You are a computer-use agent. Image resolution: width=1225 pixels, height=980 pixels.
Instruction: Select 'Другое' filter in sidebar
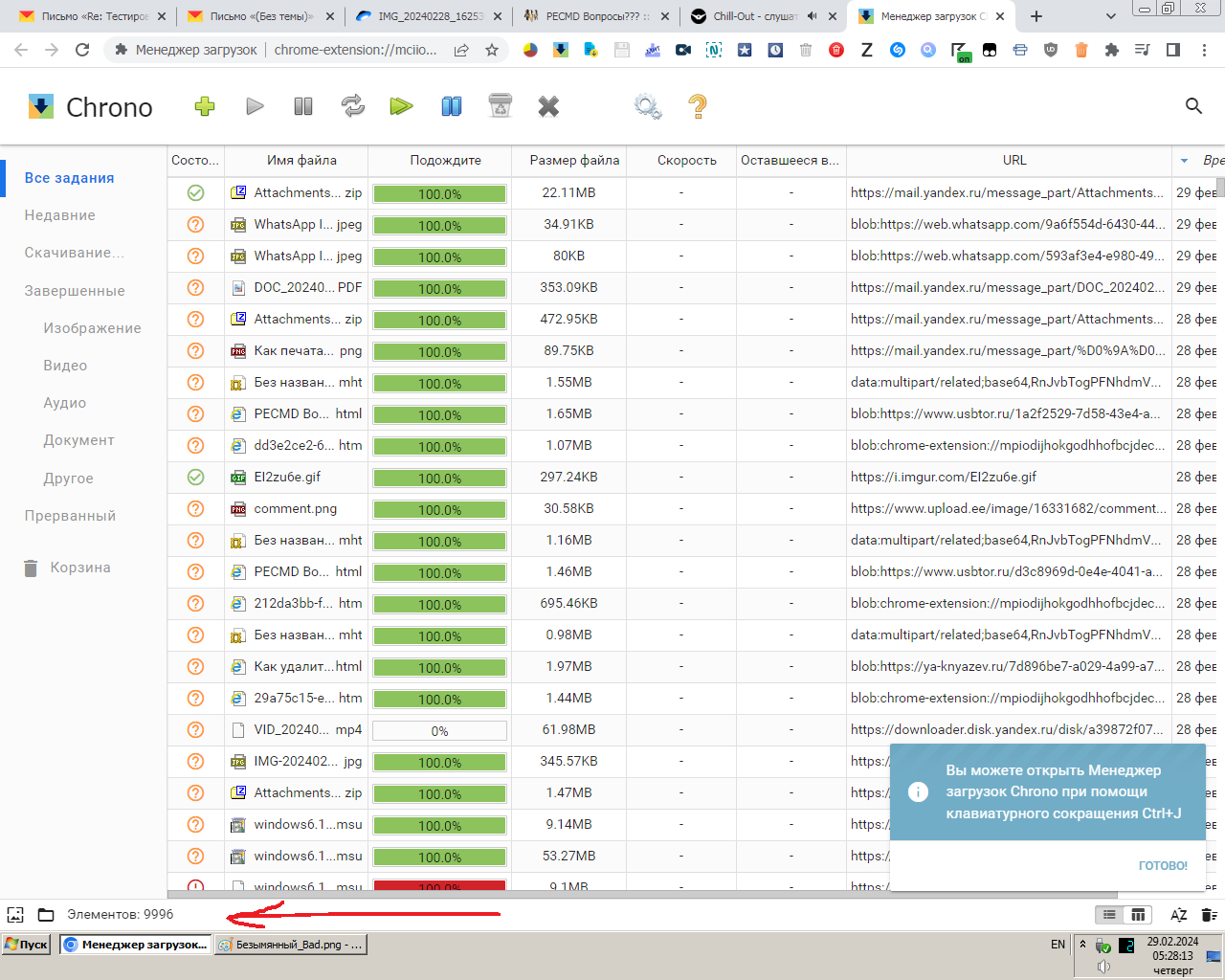(x=68, y=479)
